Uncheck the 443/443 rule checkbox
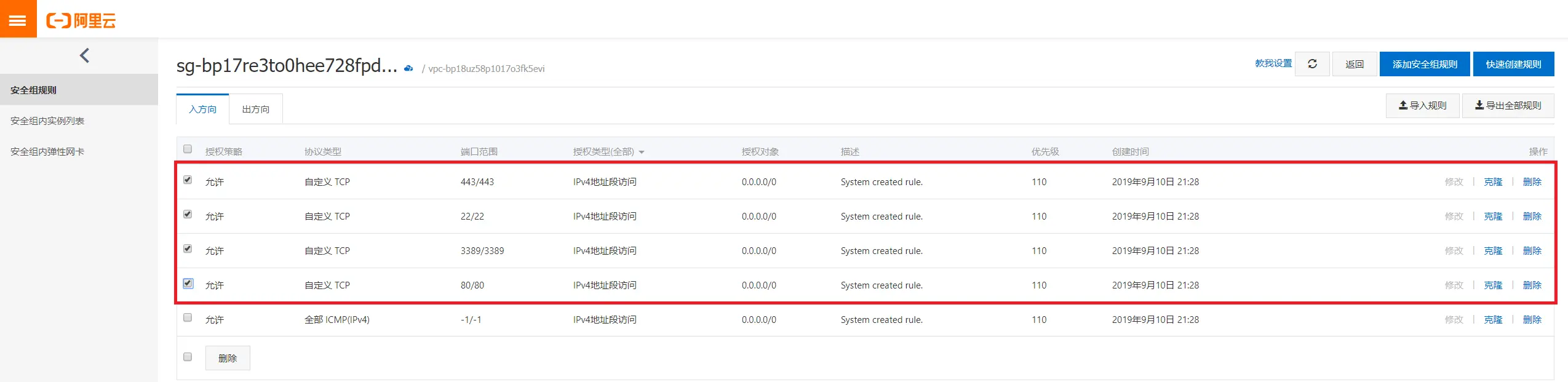The width and height of the screenshot is (1568, 382). (x=188, y=180)
